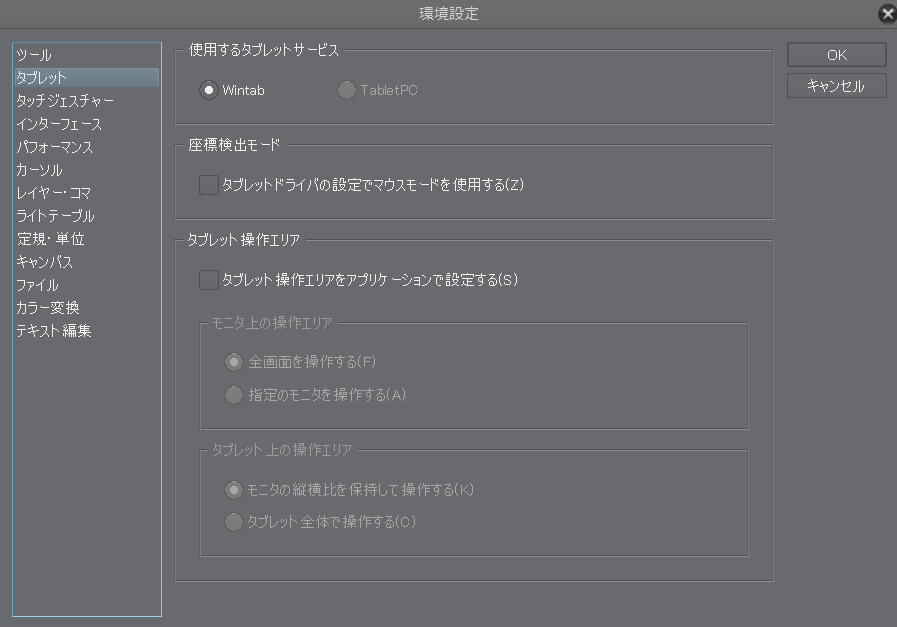The image size is (897, 627).
Task: Select ファイル in the settings list
Action: pos(37,285)
